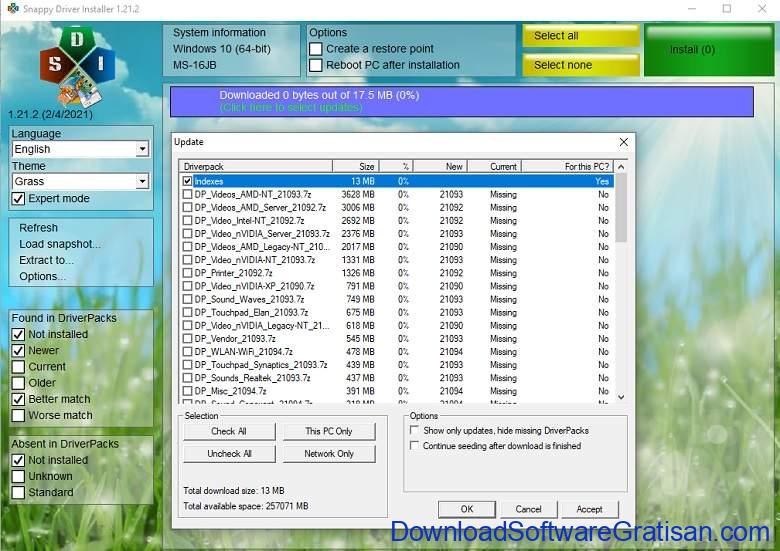Select the DP_Video_nVIDIA-NT_21093.7z row
This screenshot has width=780, height=551.
(x=396, y=260)
